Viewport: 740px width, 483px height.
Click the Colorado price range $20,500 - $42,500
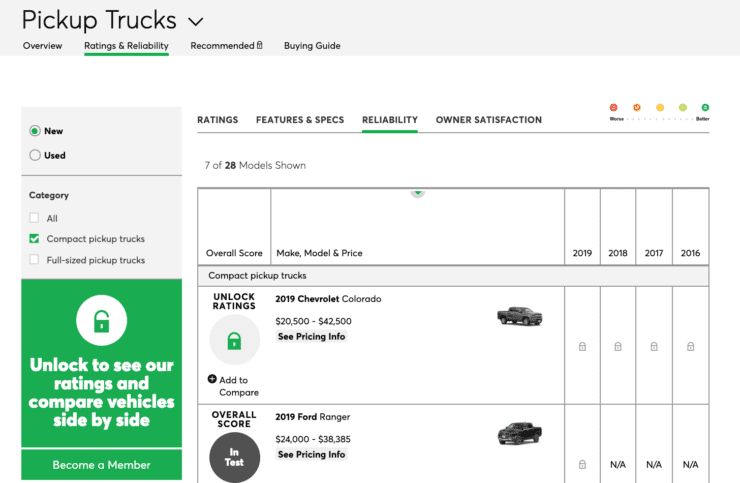pyautogui.click(x=313, y=321)
